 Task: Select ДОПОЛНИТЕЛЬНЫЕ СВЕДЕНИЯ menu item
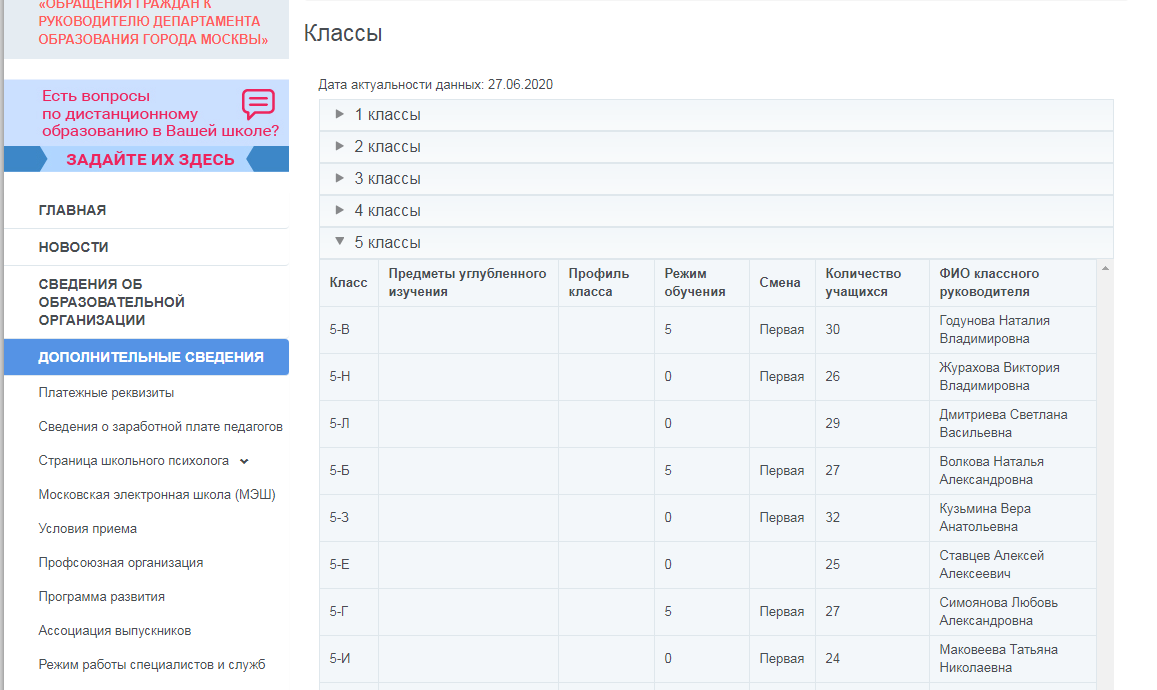146,357
